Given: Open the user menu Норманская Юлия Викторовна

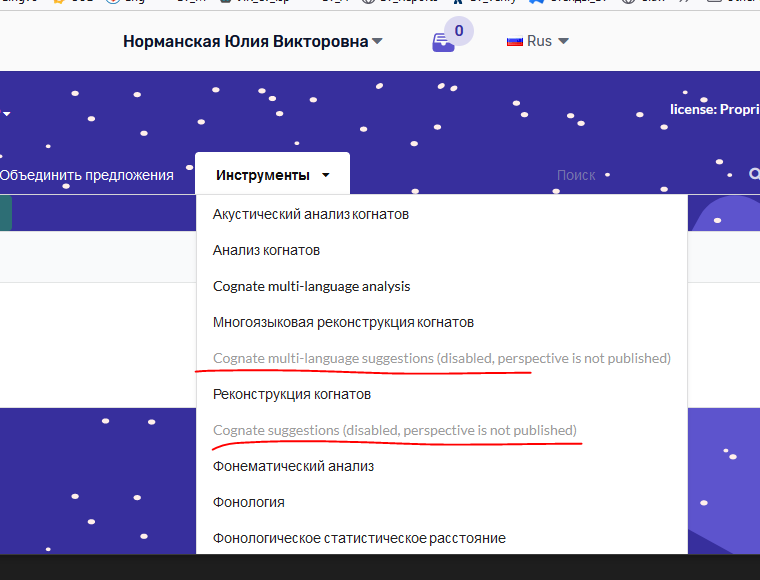Looking at the screenshot, I should tap(253, 42).
